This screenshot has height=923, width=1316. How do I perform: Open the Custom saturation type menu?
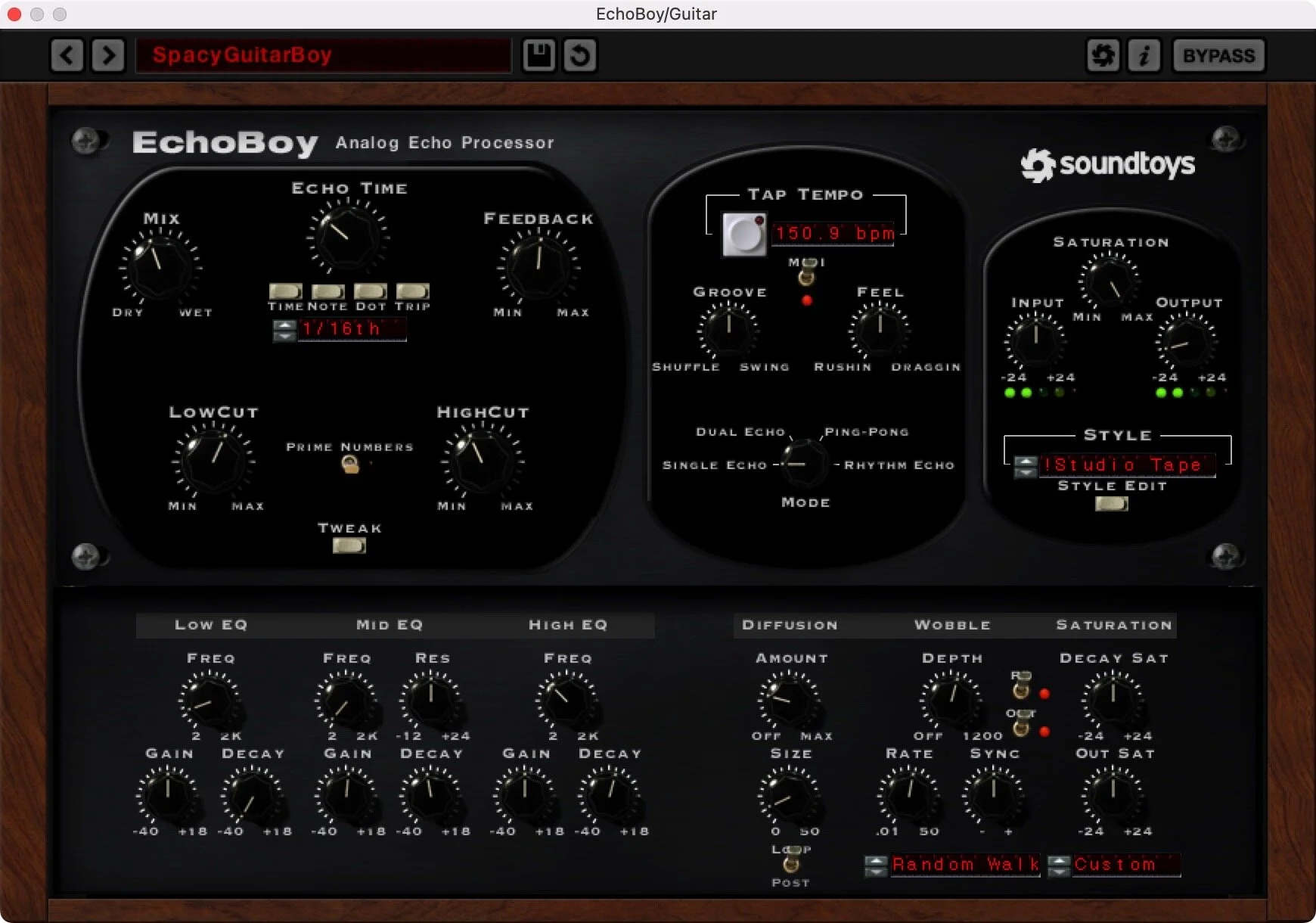pos(1127,864)
